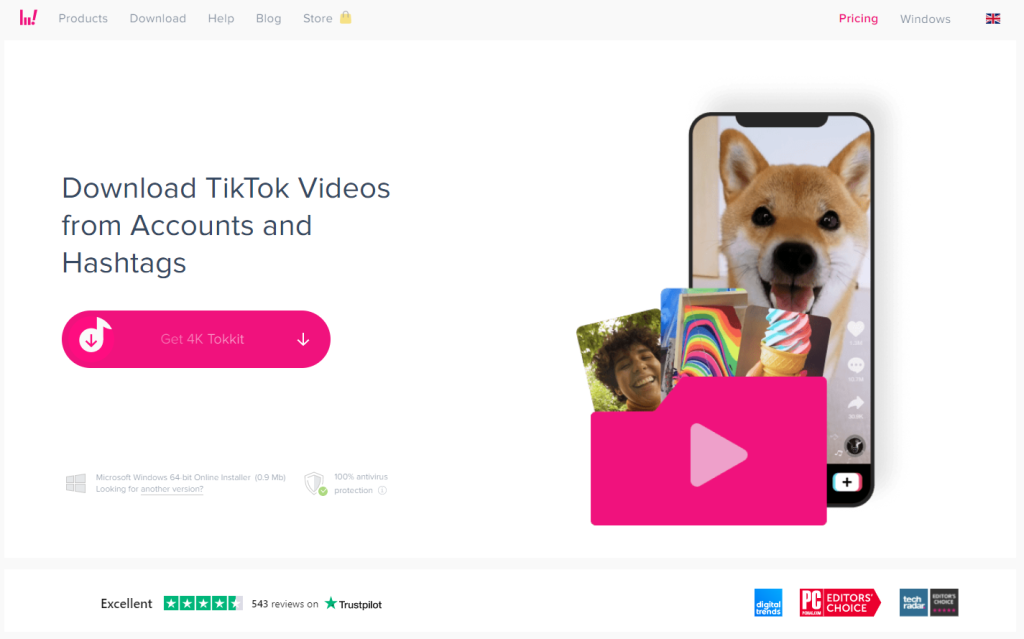Open the 543 reviews Trustpilot link
Viewport: 1024px width, 639px height.
click(284, 604)
